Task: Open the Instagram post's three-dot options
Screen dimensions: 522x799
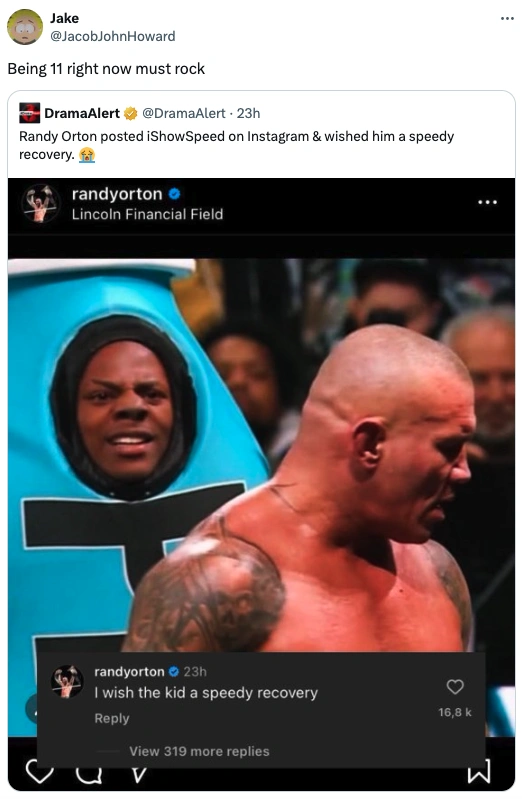Action: coord(487,203)
